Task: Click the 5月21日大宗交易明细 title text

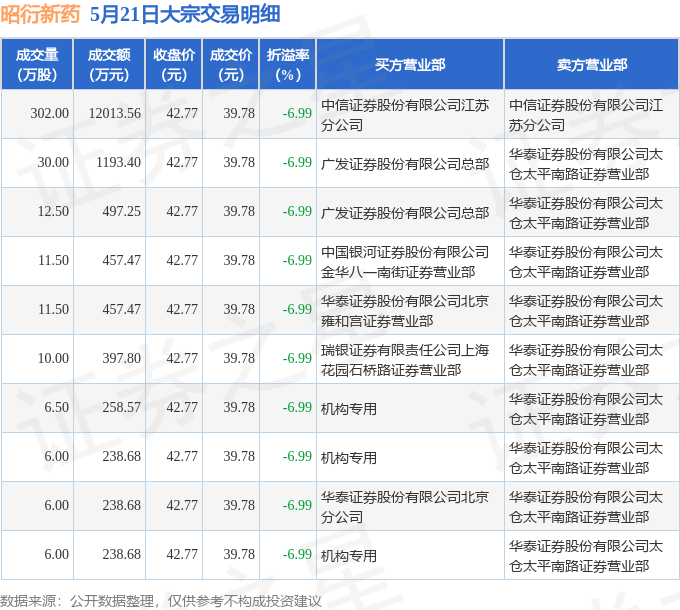Action: click(x=185, y=14)
